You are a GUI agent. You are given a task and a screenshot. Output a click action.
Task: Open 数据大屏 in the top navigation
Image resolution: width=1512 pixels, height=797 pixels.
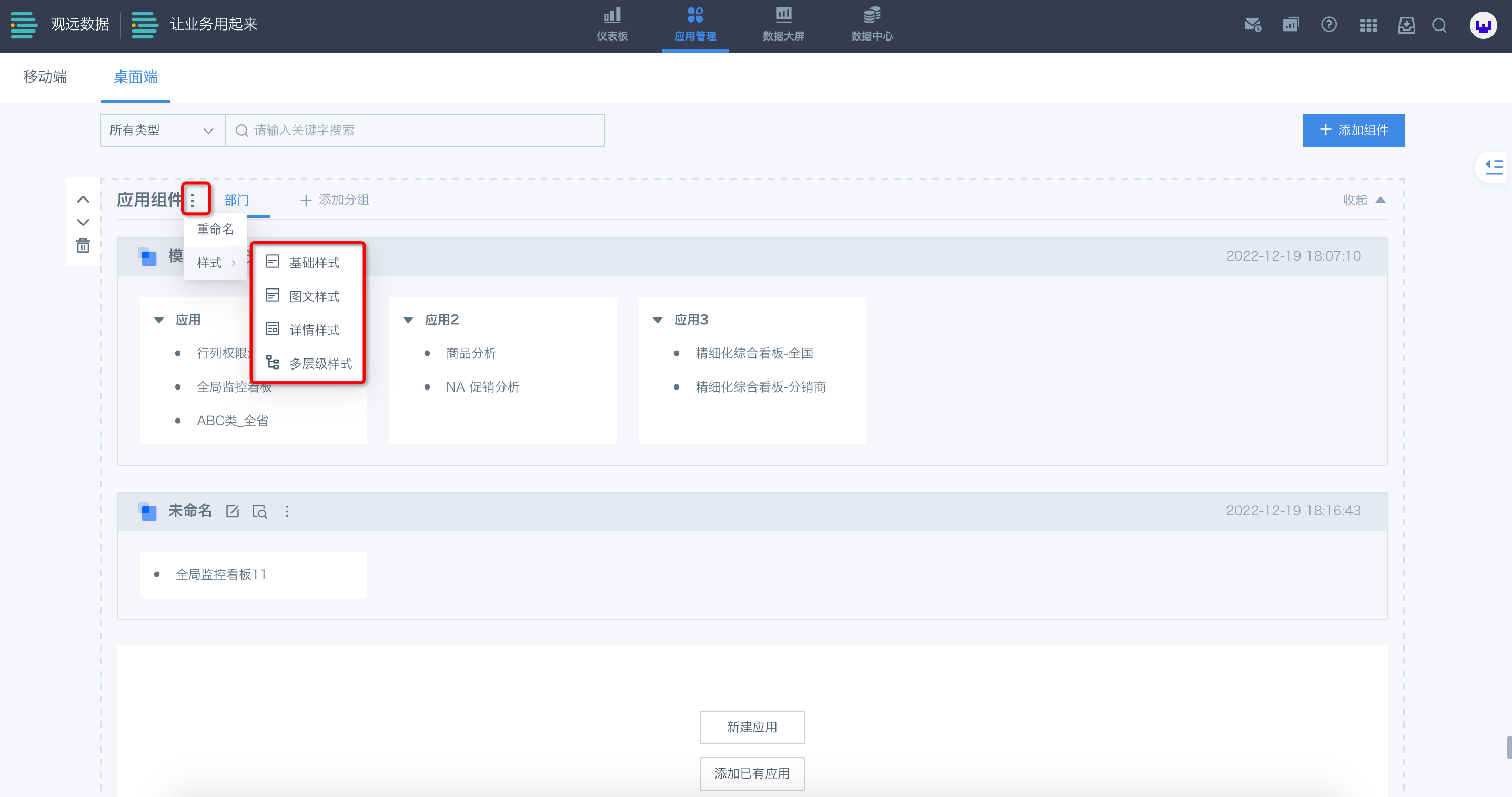pyautogui.click(x=783, y=25)
